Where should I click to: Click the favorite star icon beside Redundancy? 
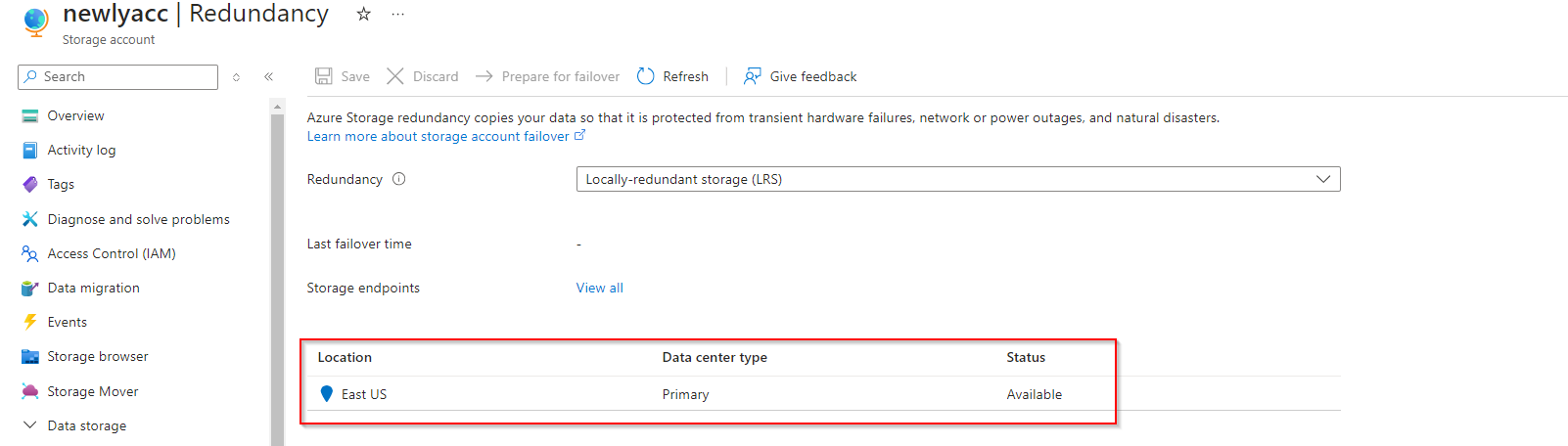tap(363, 14)
